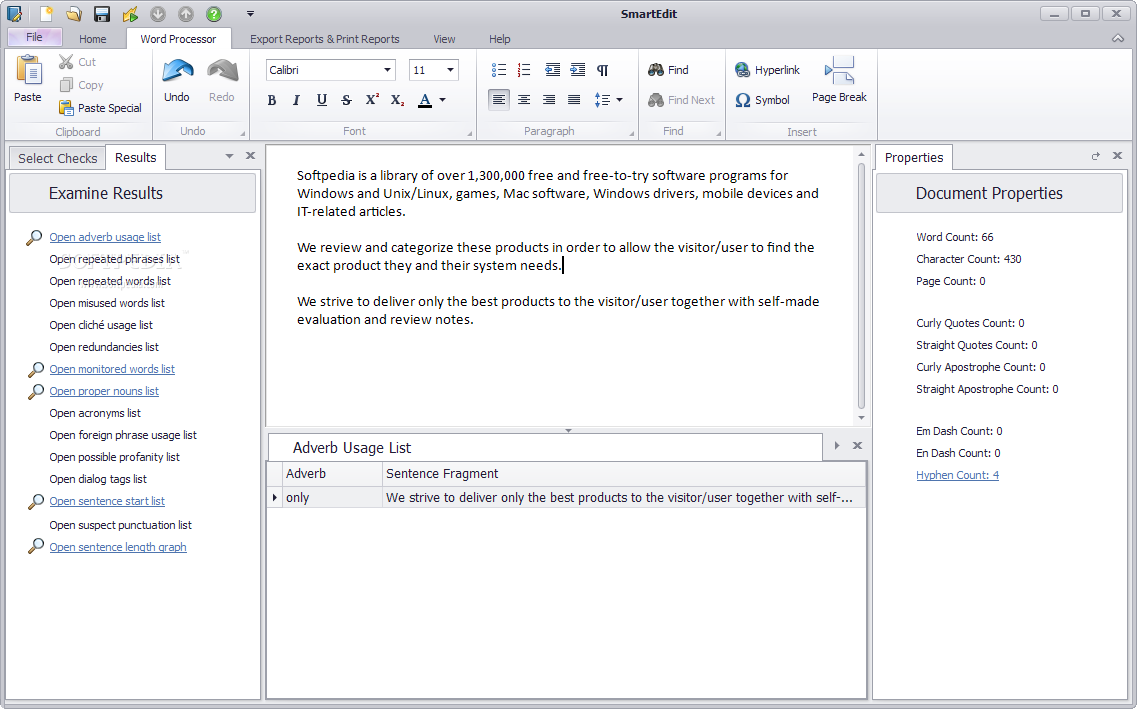Expand Paragraph group dialog launcher
The image size is (1137, 709).
tap(631, 133)
